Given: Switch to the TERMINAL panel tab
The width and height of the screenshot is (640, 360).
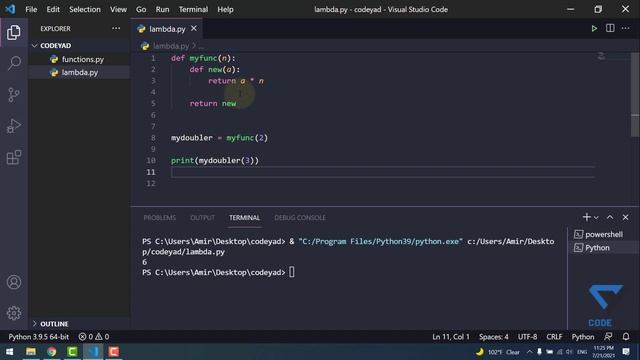Looking at the screenshot, I should click(244, 218).
